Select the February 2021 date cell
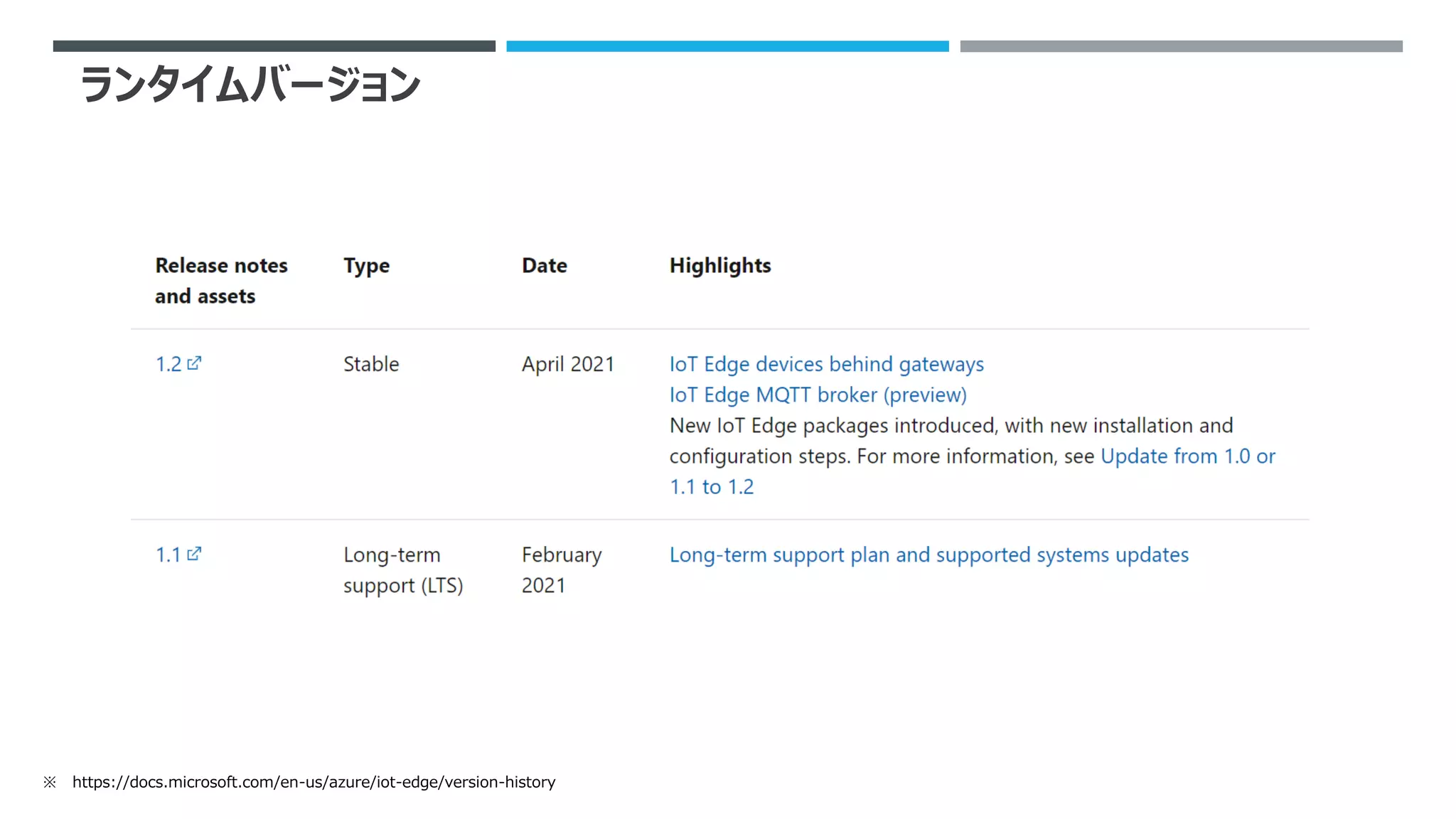Viewport: 1456px width, 819px height. pyautogui.click(x=562, y=570)
